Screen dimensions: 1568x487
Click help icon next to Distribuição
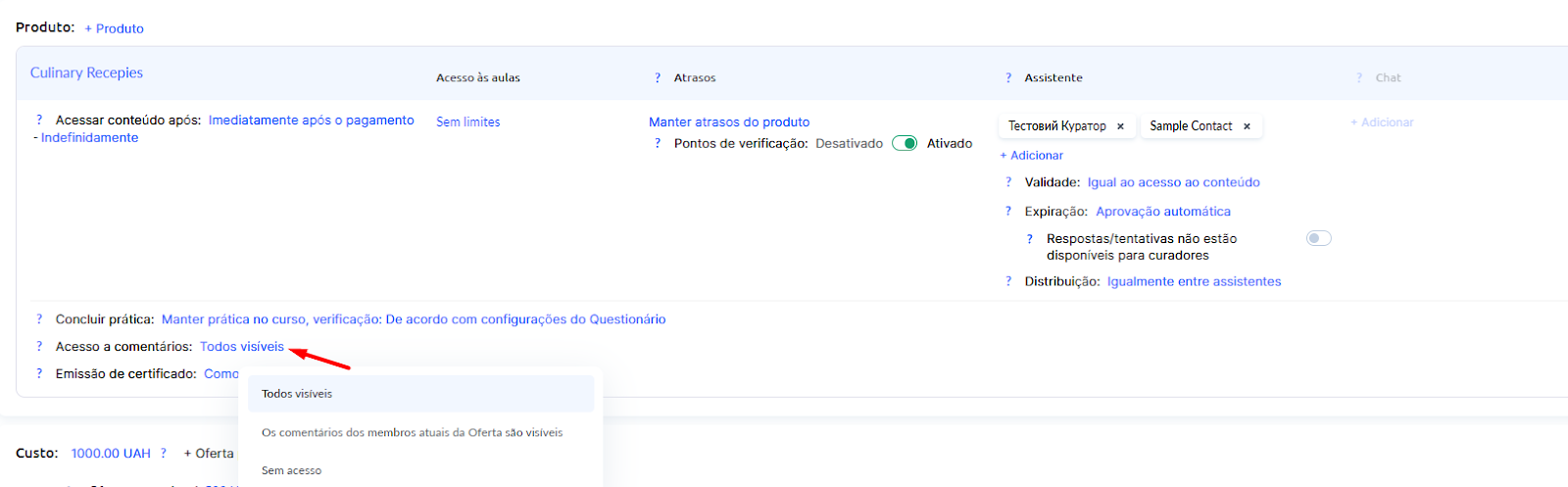(x=1008, y=282)
